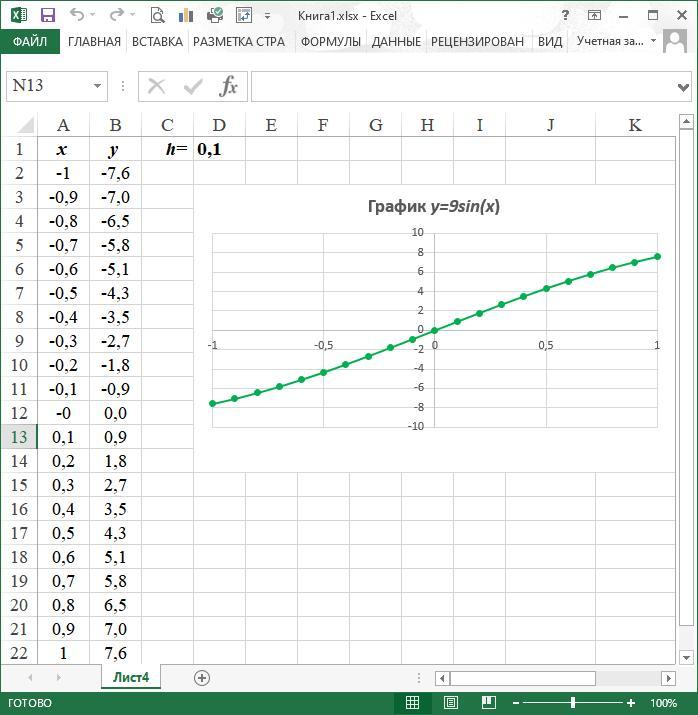
Task: Open Print Preview from the quick access toolbar
Action: click(x=157, y=16)
